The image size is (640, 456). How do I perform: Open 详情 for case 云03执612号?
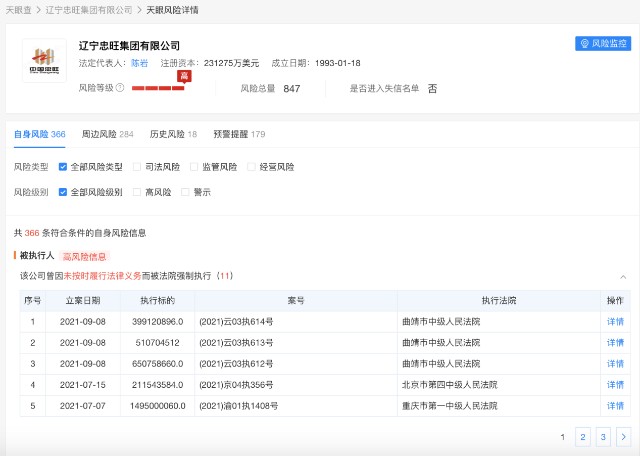(x=616, y=364)
